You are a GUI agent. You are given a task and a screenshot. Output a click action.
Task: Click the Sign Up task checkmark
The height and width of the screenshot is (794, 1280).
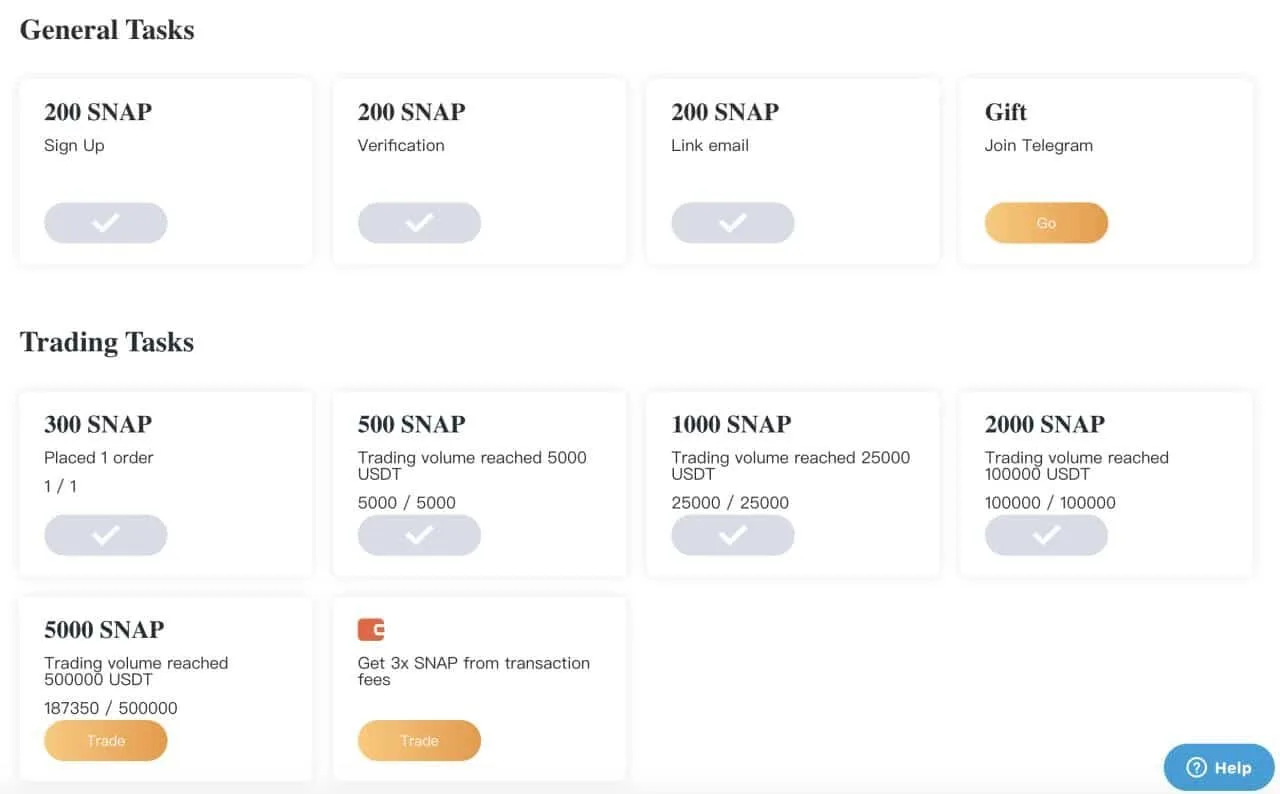(105, 223)
